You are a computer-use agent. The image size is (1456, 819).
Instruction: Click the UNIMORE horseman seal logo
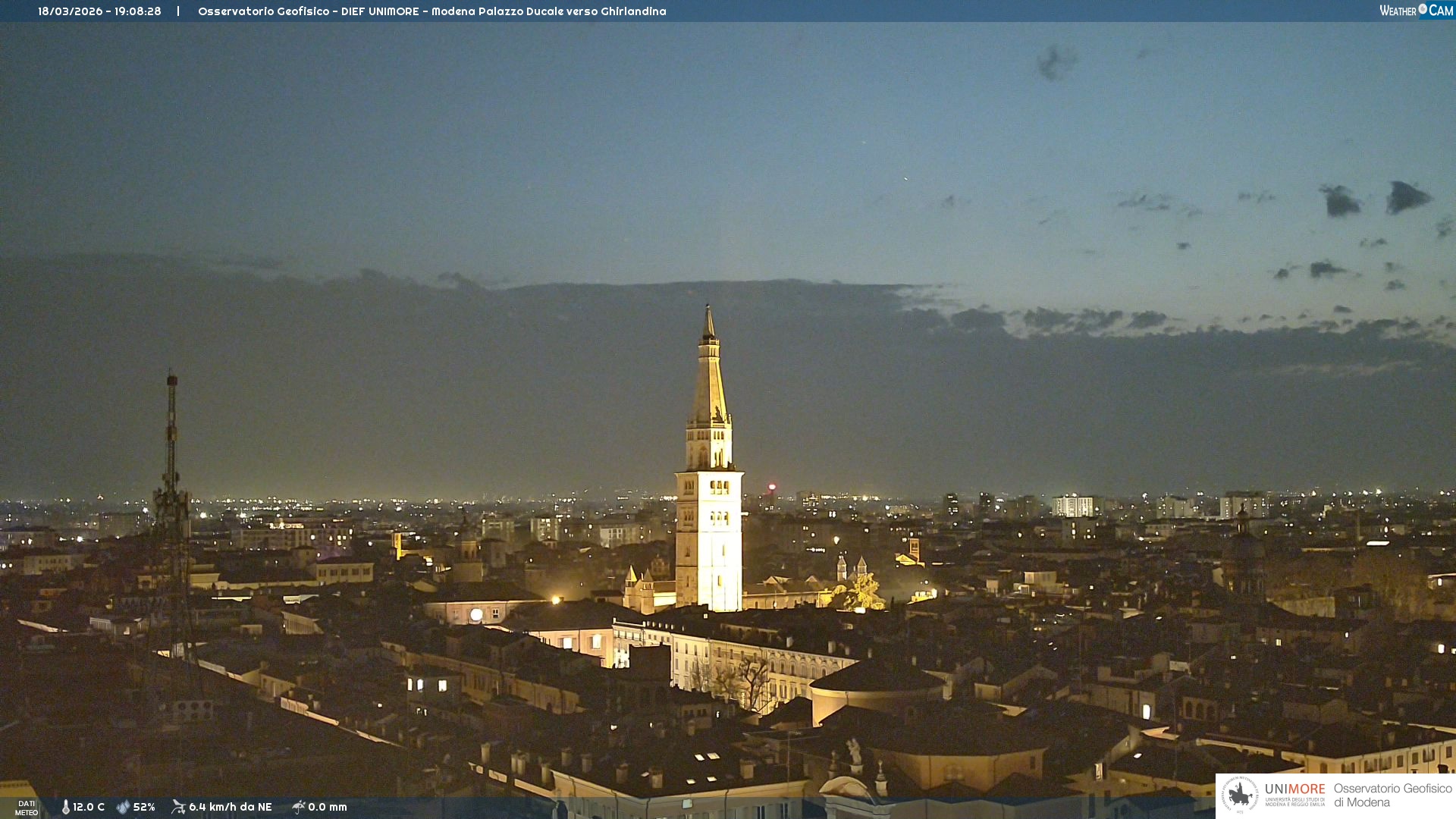tap(1240, 795)
